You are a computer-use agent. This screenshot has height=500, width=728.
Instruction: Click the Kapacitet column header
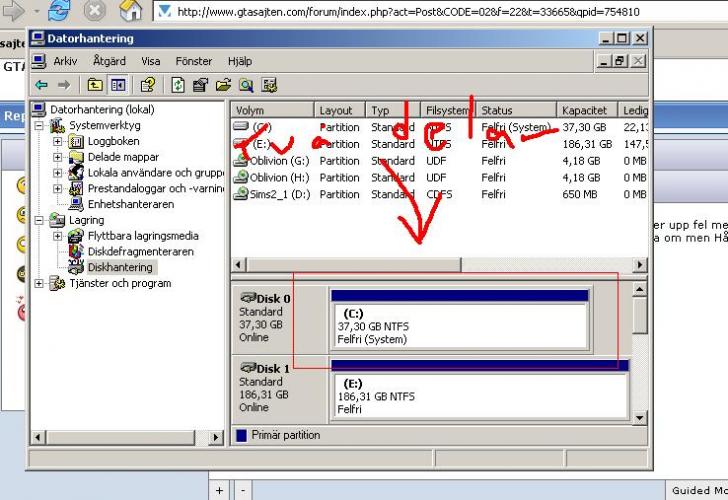[x=585, y=110]
